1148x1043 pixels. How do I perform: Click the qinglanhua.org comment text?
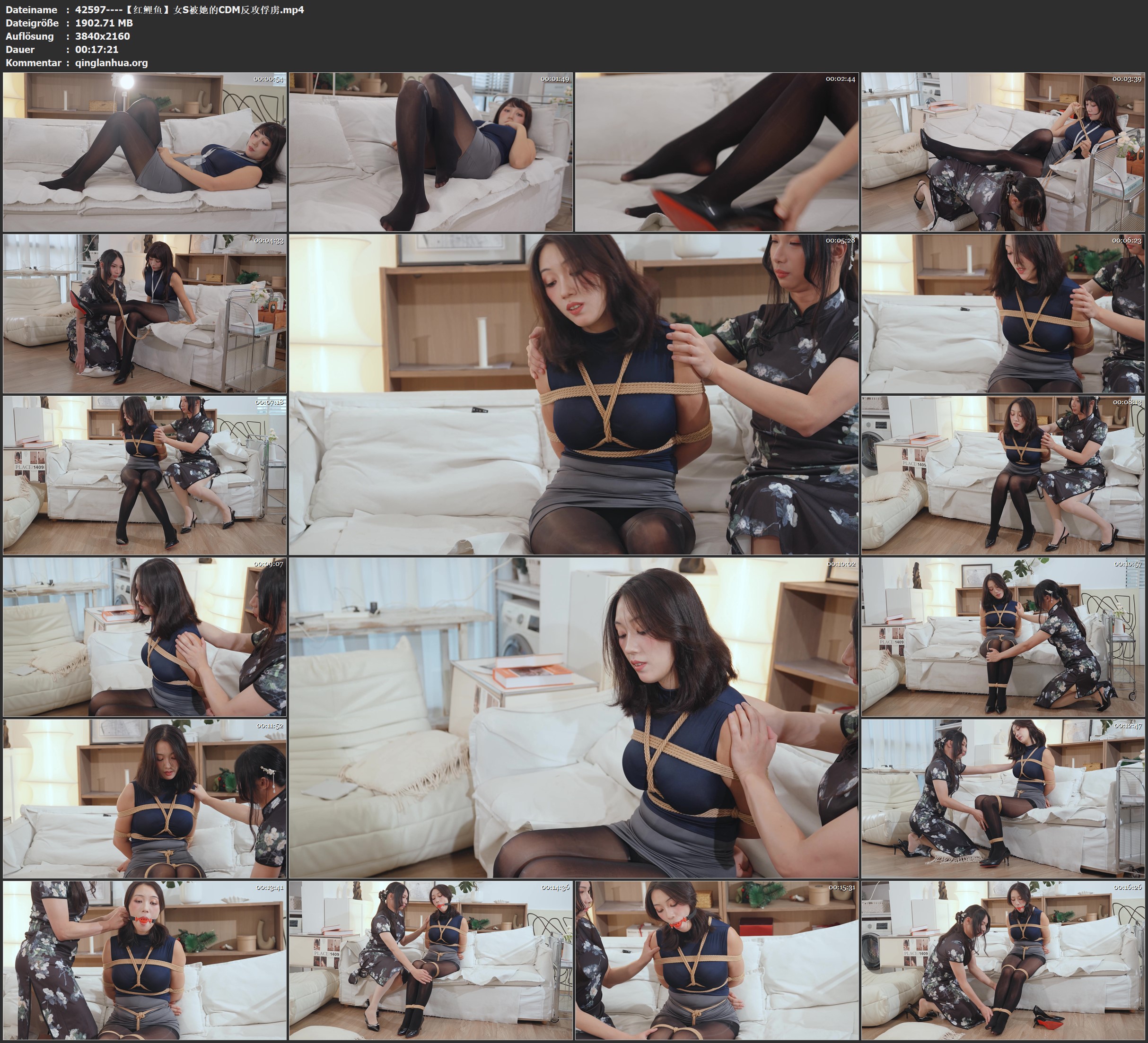click(x=111, y=62)
